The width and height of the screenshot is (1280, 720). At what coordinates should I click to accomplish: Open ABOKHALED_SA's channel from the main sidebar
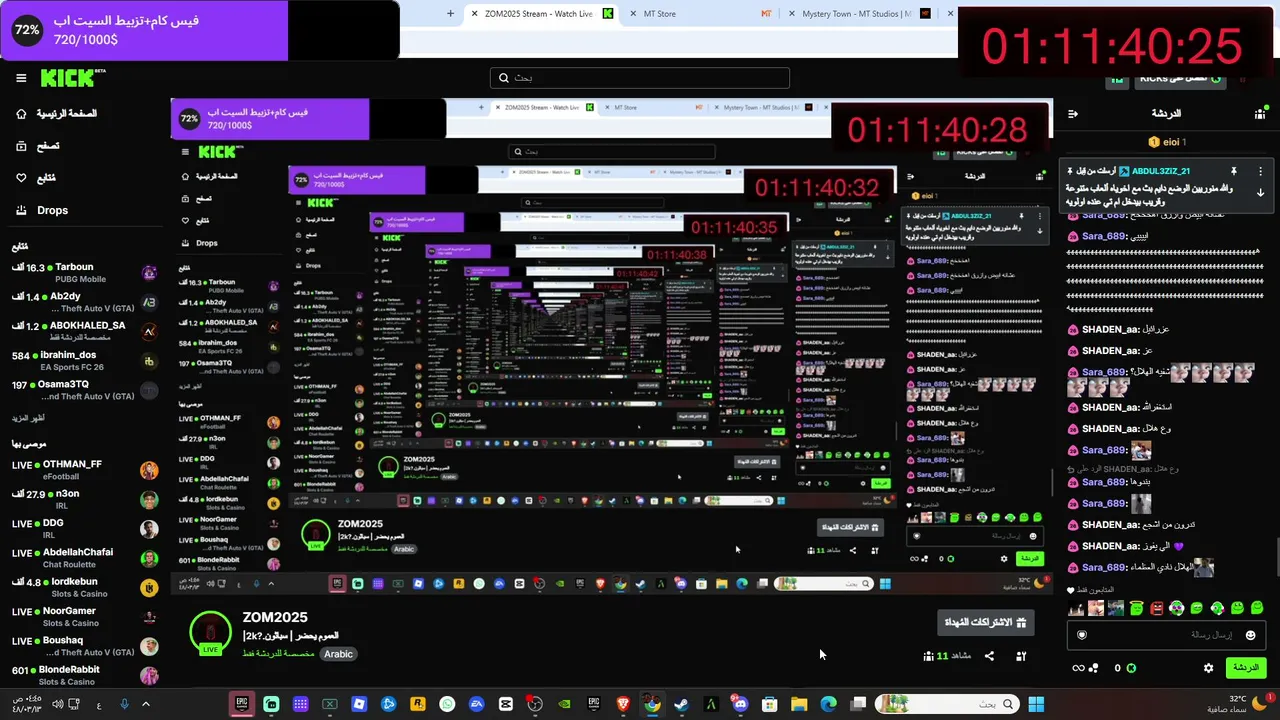pyautogui.click(x=84, y=331)
